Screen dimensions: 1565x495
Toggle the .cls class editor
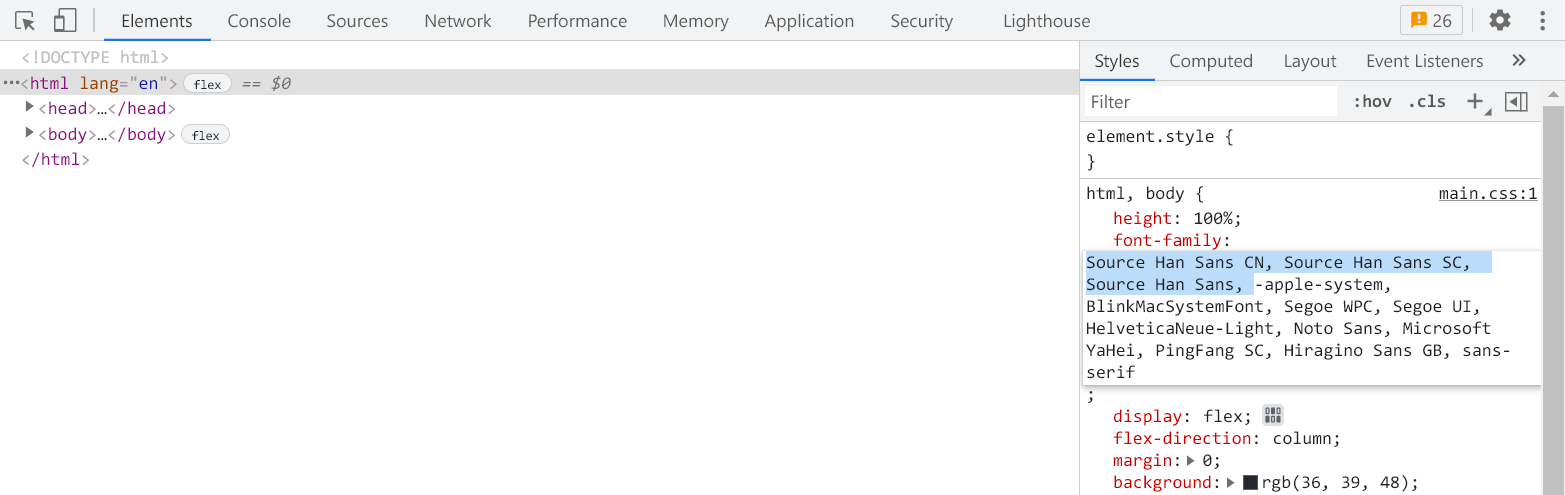point(1427,102)
